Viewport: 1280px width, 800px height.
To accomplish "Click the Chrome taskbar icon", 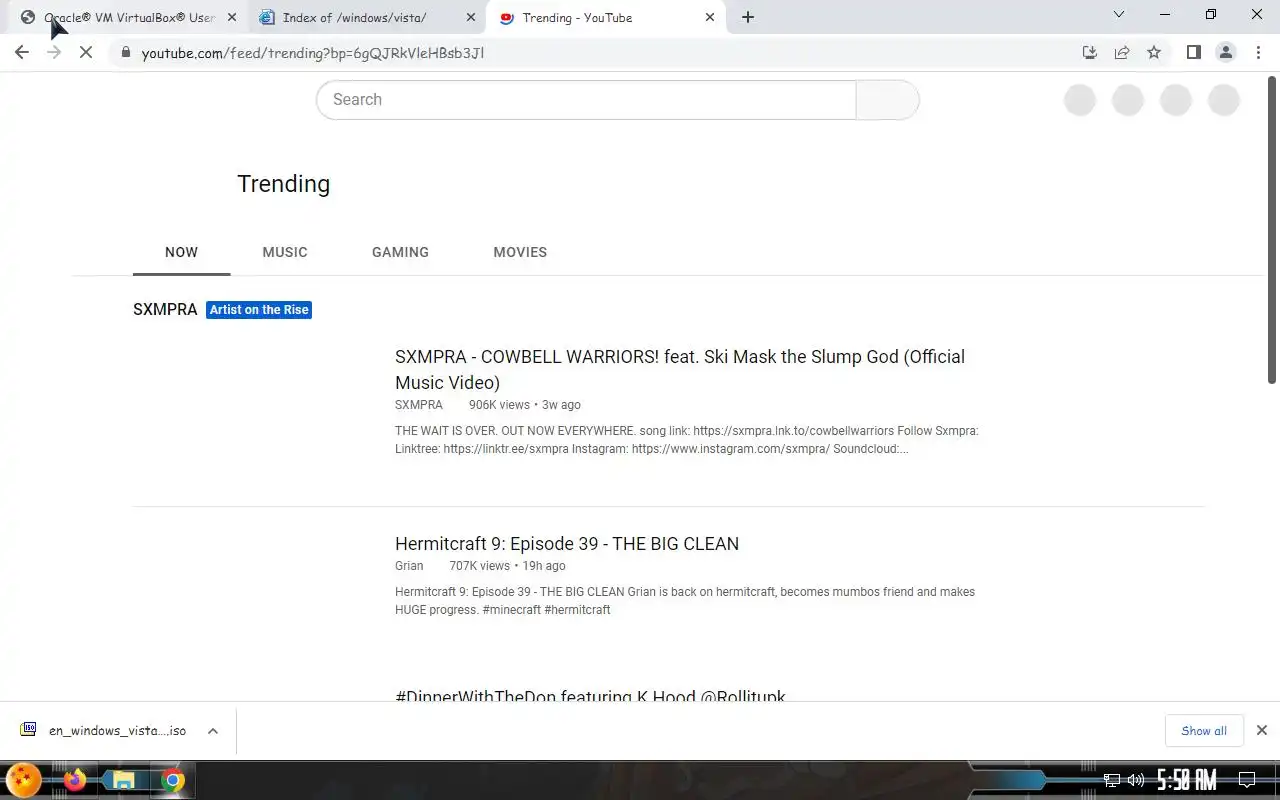I will (x=173, y=780).
